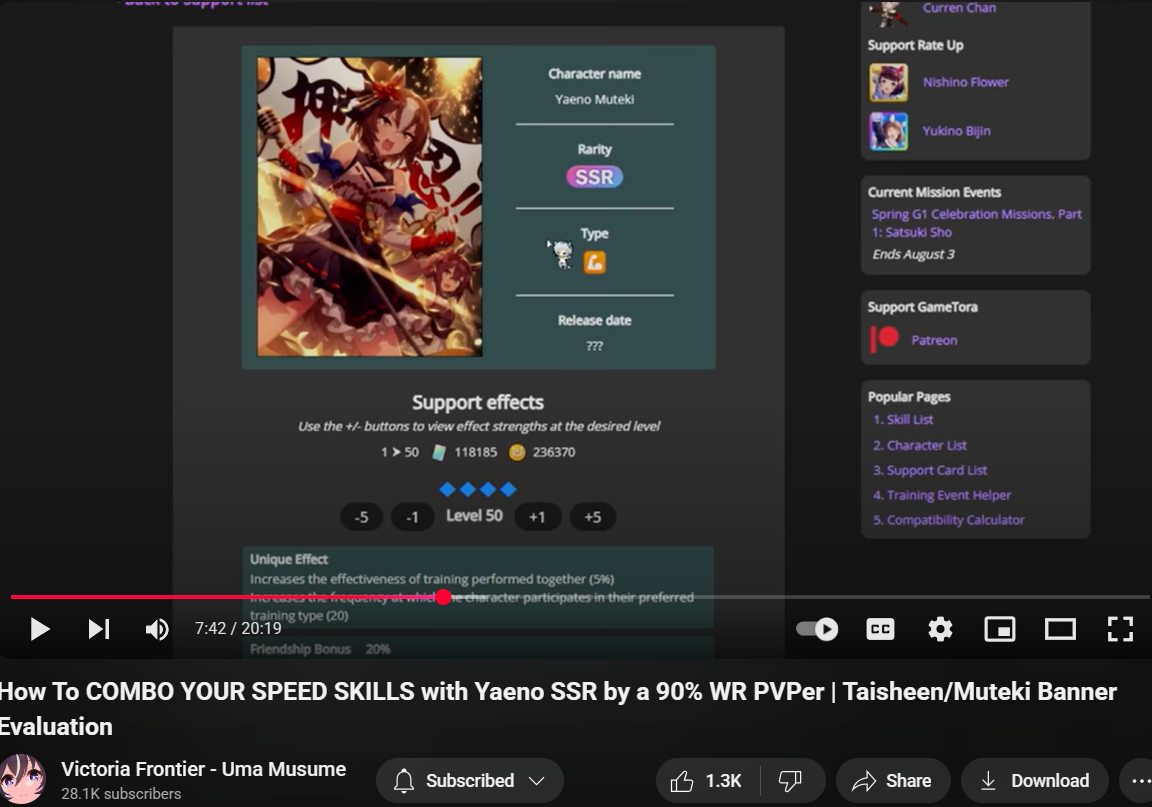Like the video with 1.3K likes
1152x807 pixels.
[x=707, y=781]
